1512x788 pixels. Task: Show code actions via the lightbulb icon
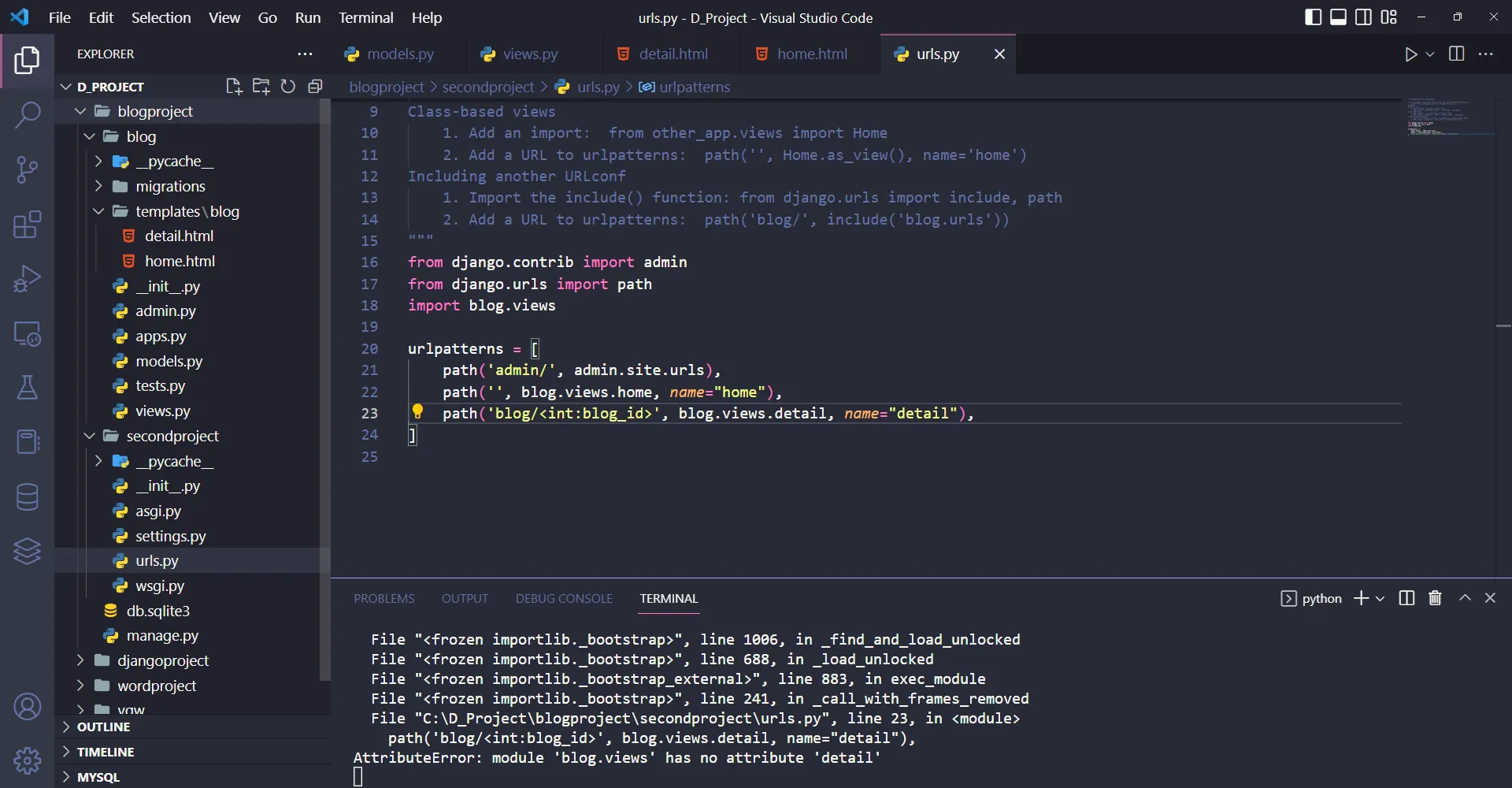(417, 411)
